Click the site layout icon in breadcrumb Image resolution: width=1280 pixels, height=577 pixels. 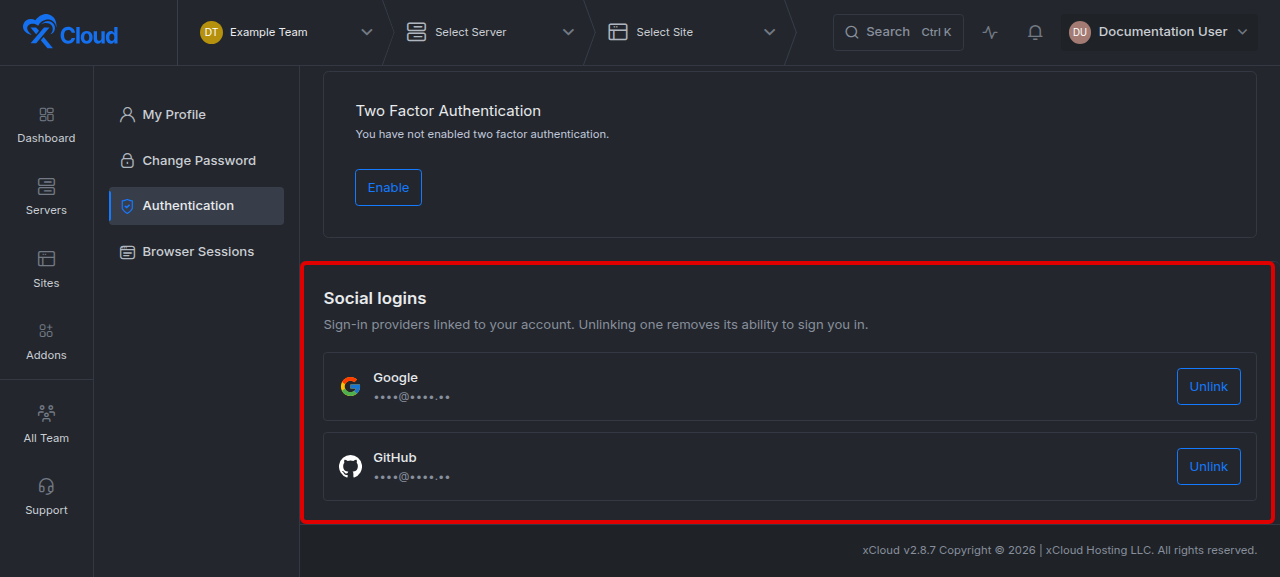(x=618, y=32)
